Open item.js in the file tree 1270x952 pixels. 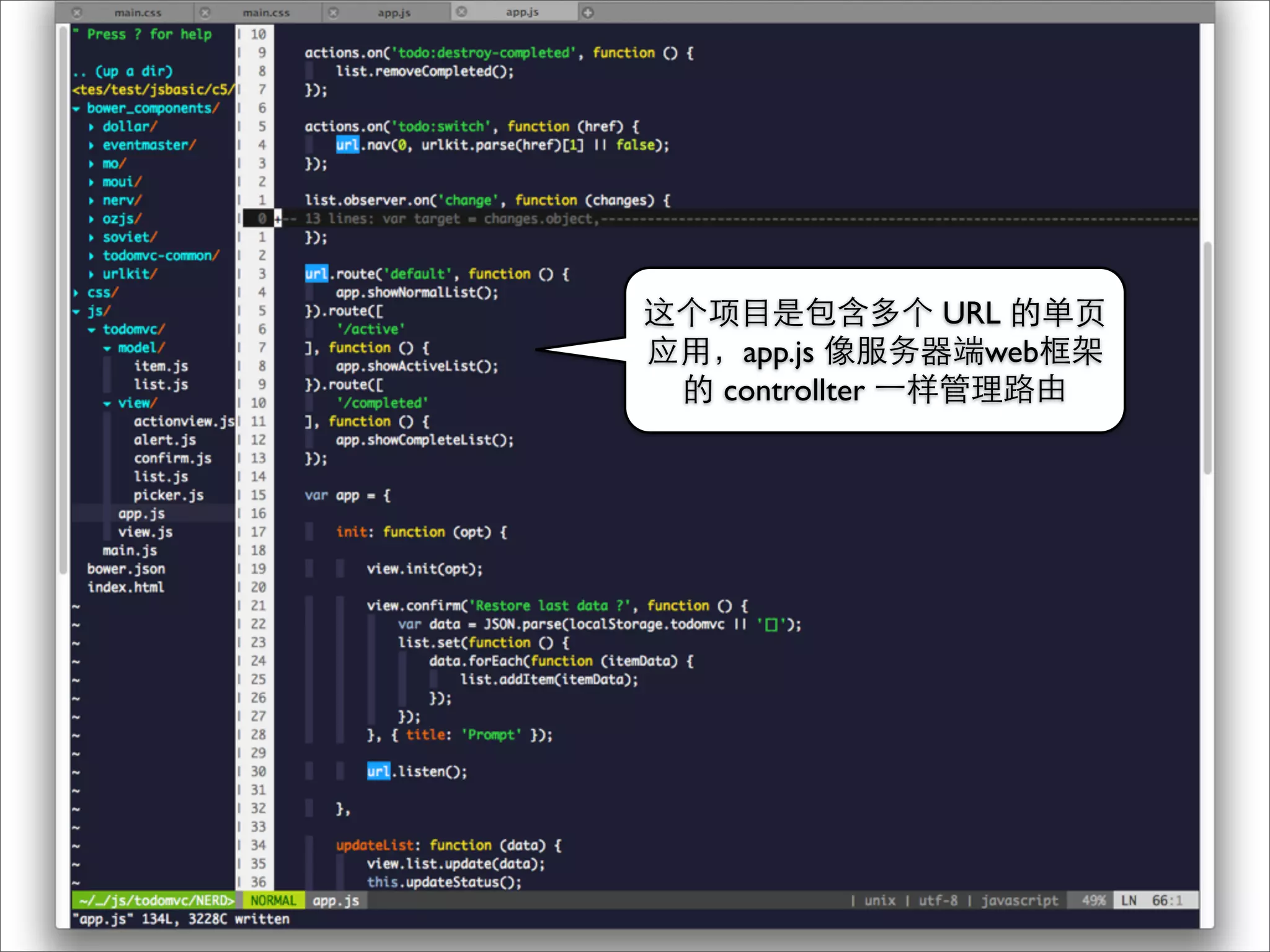[x=161, y=366]
